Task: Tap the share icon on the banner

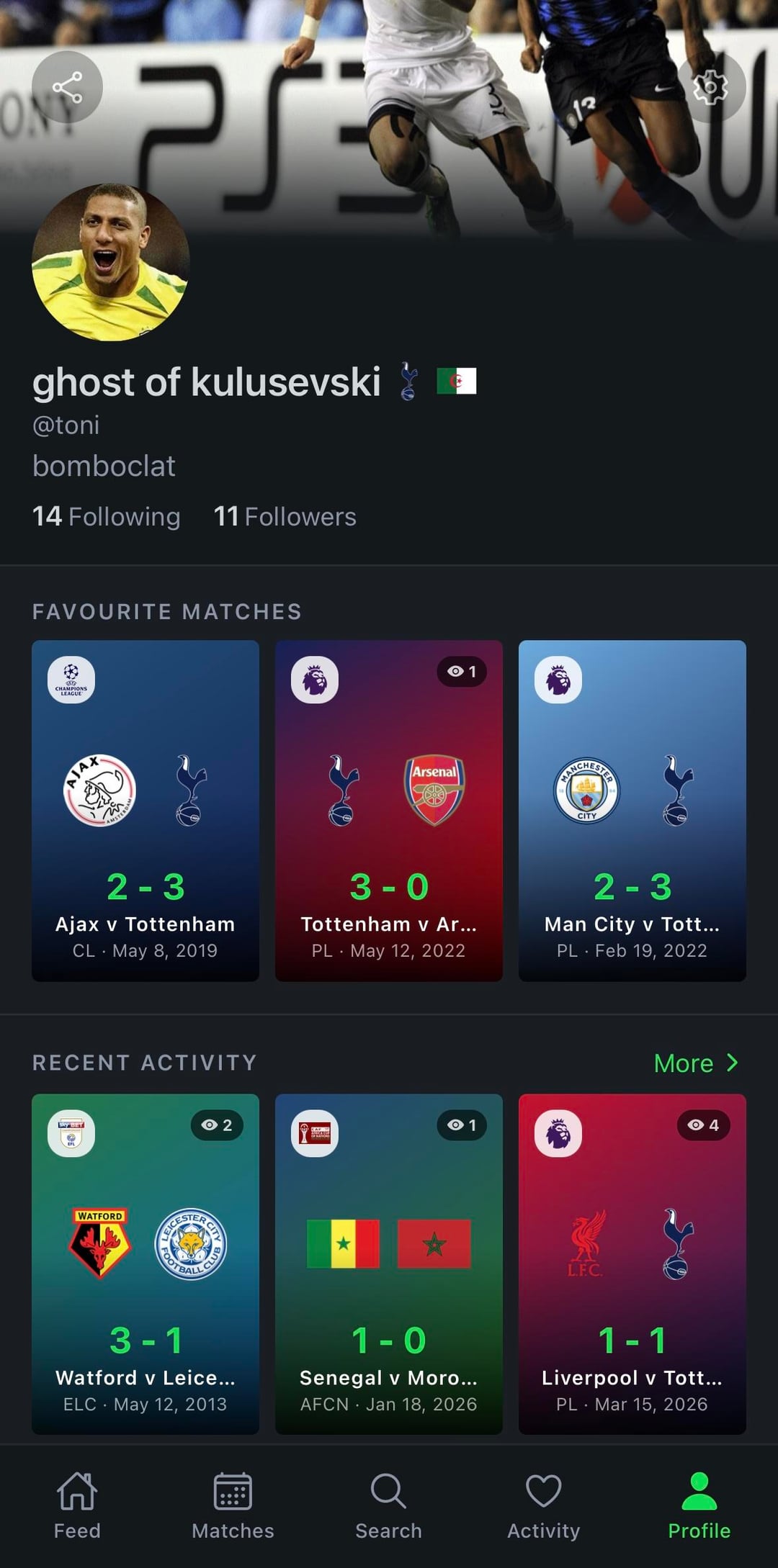Action: [67, 88]
